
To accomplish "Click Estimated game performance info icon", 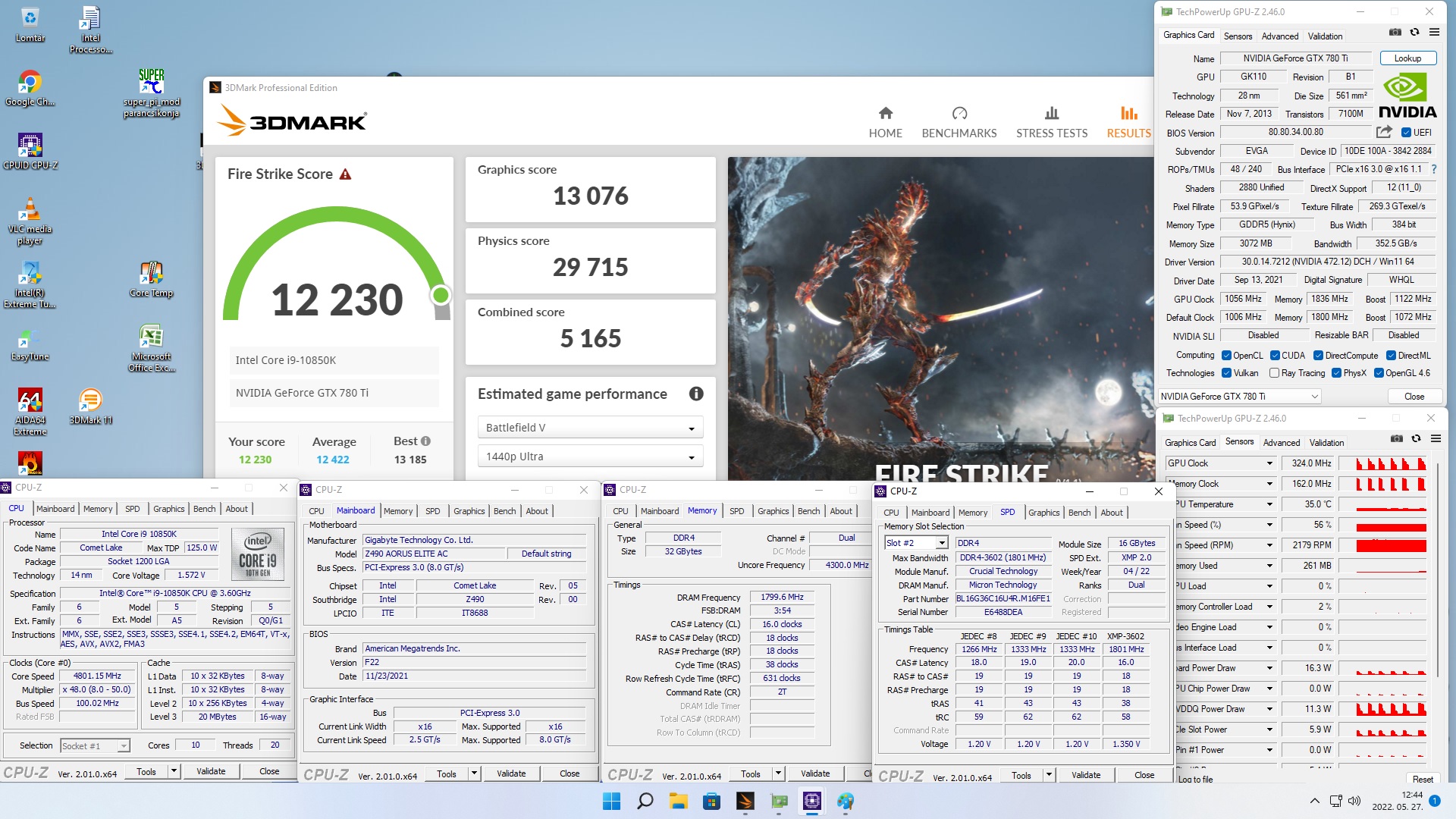I will pos(696,394).
